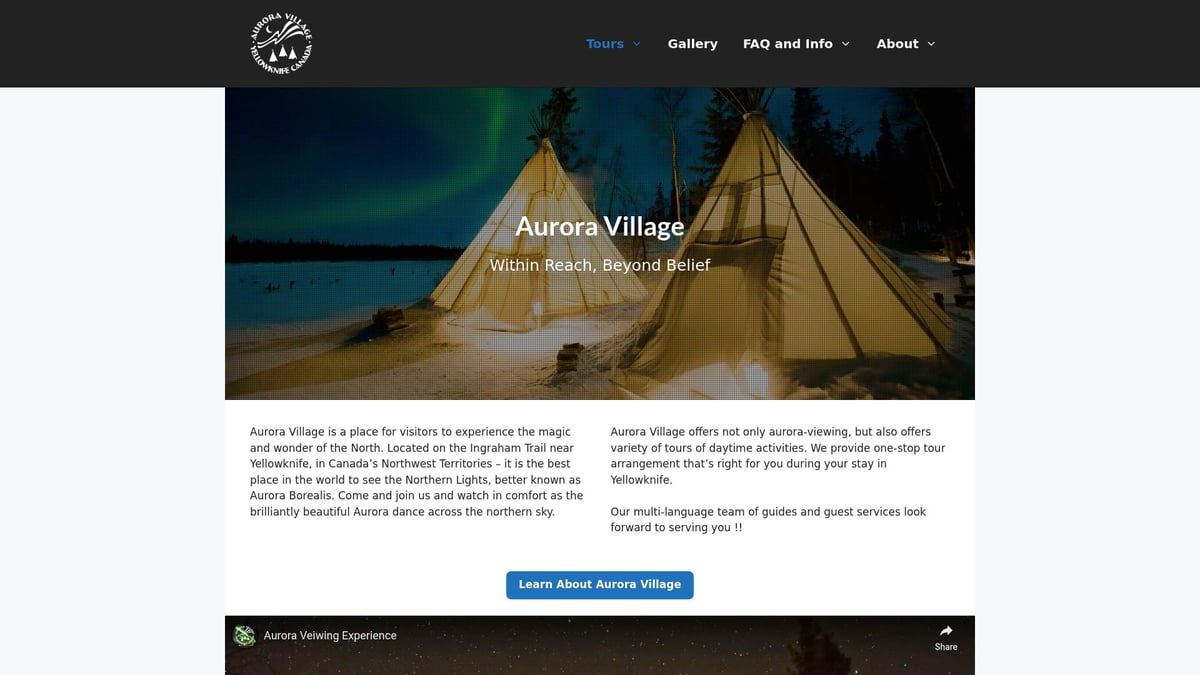Click the paragraph mentioning Ingraham Trail
Screen dimensions: 1200x675
[x=416, y=472]
